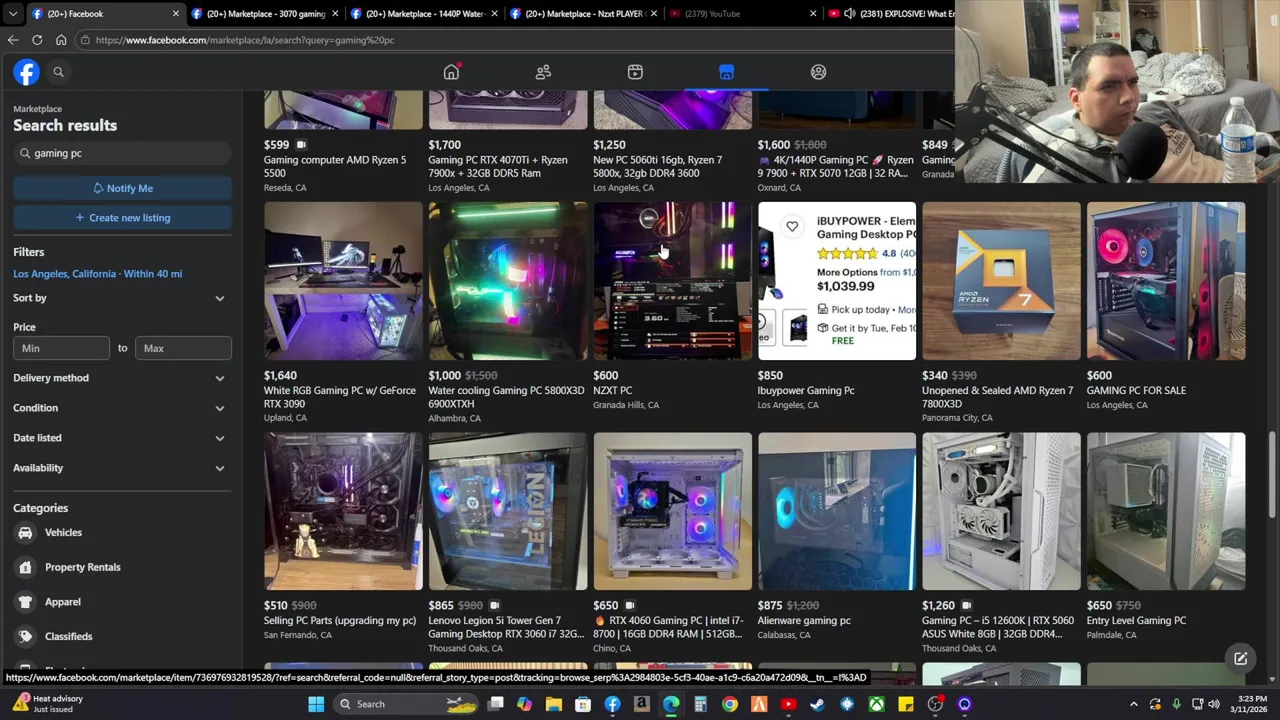Close the (20+) Facebook tab
The image size is (1280, 720).
pos(176,14)
